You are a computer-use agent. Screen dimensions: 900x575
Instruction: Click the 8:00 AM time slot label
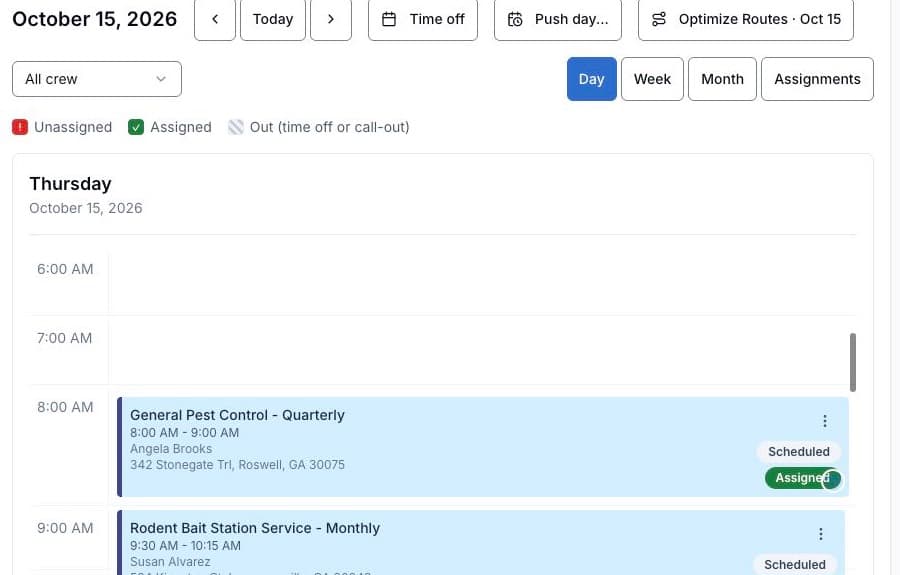pyautogui.click(x=65, y=407)
